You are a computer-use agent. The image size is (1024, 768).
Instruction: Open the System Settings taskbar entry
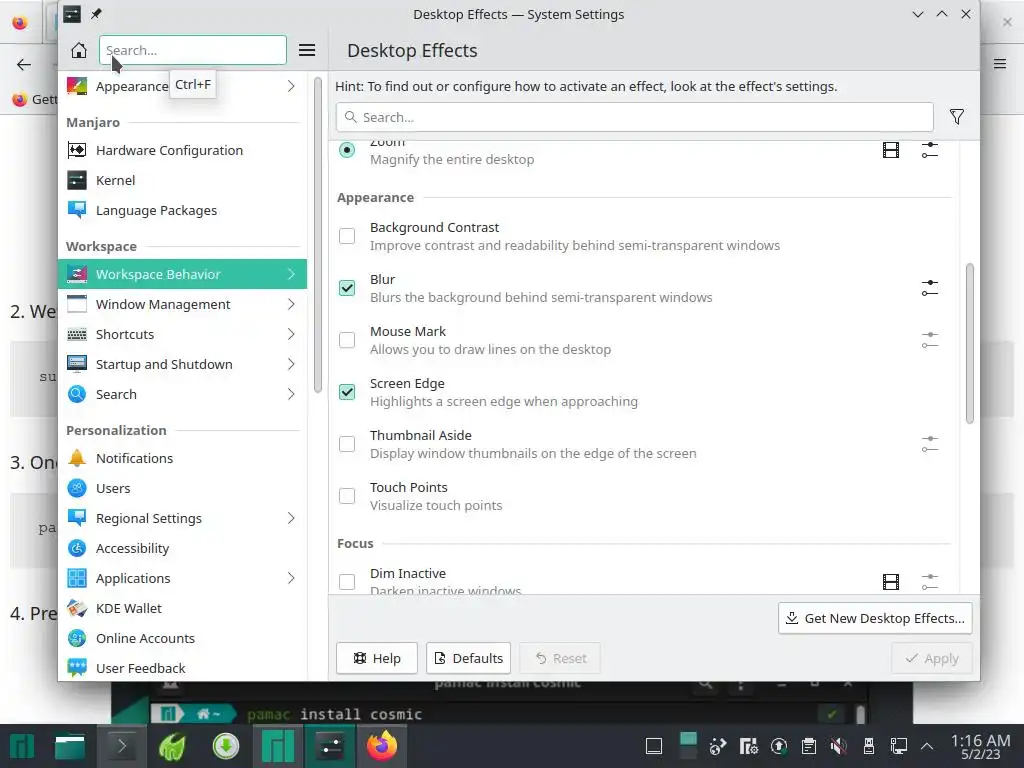pos(332,746)
